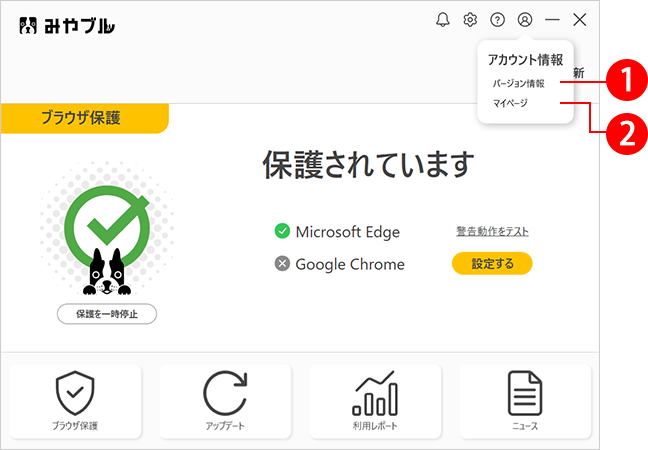Open the account profile icon
This screenshot has width=648, height=450.
click(525, 19)
